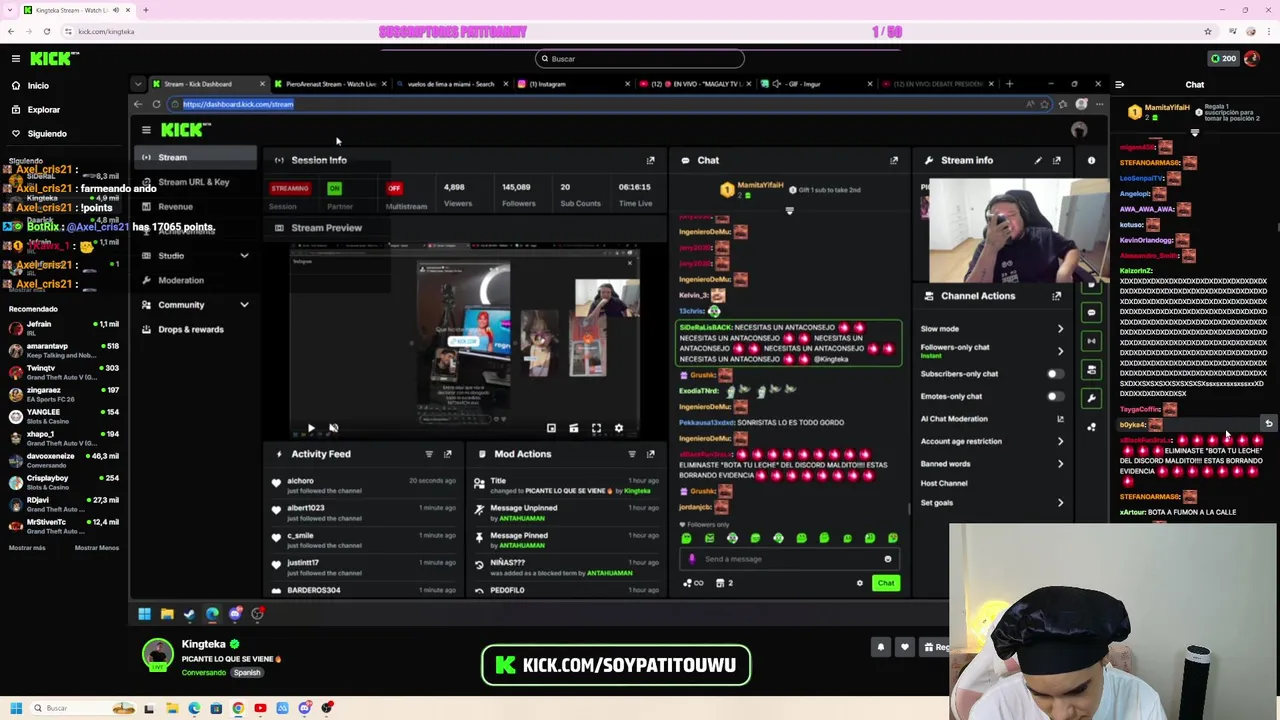Open YouTube app from Windows taskbar
The width and height of the screenshot is (1280, 720).
(x=260, y=708)
